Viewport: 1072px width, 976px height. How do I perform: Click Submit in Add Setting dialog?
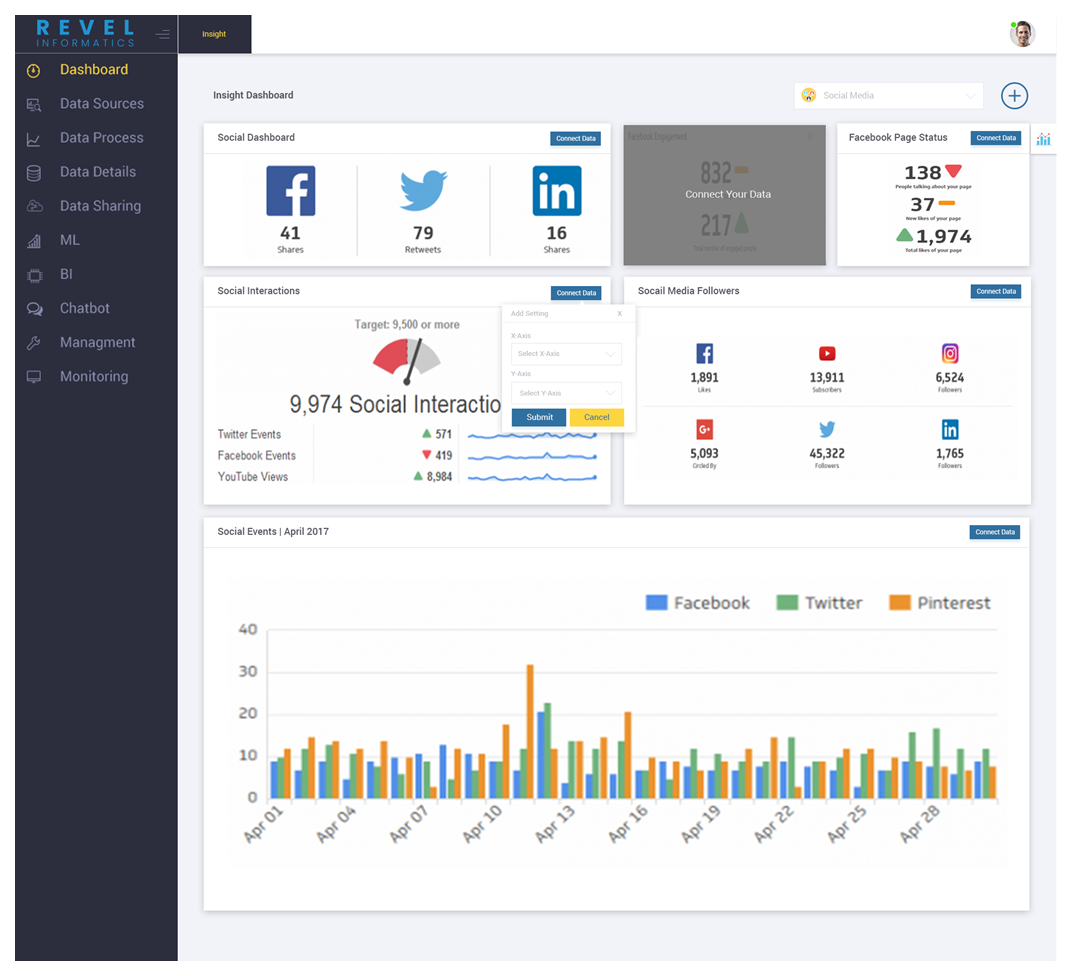pos(539,418)
